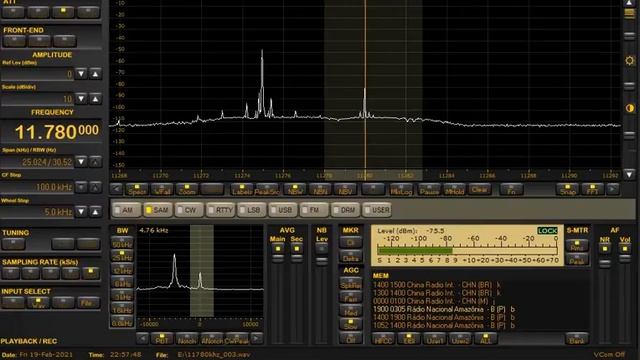Select the 0.8kHz bandwidth button
Image resolution: width=640 pixels, height=360 pixels.
pyautogui.click(x=122, y=322)
